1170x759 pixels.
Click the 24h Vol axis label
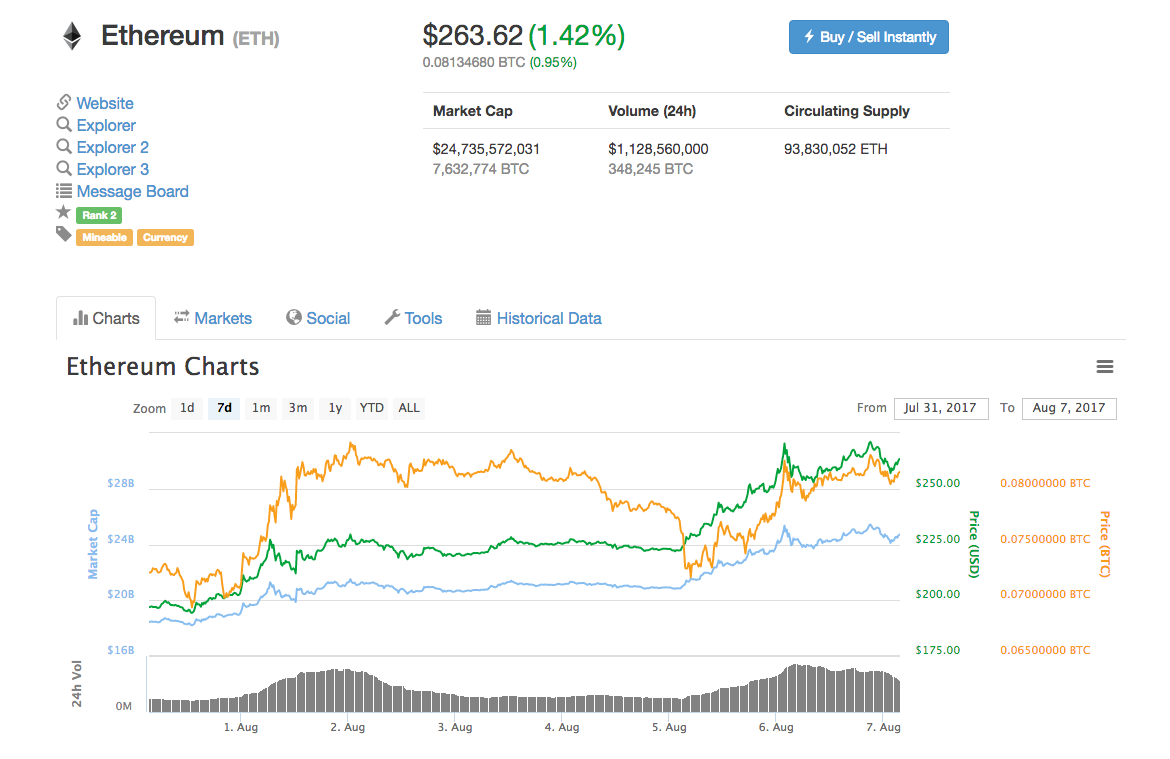coord(76,684)
